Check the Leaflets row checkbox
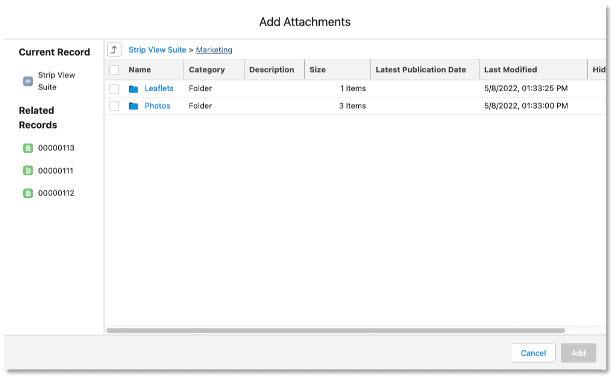This screenshot has width=616, height=380. 114,89
